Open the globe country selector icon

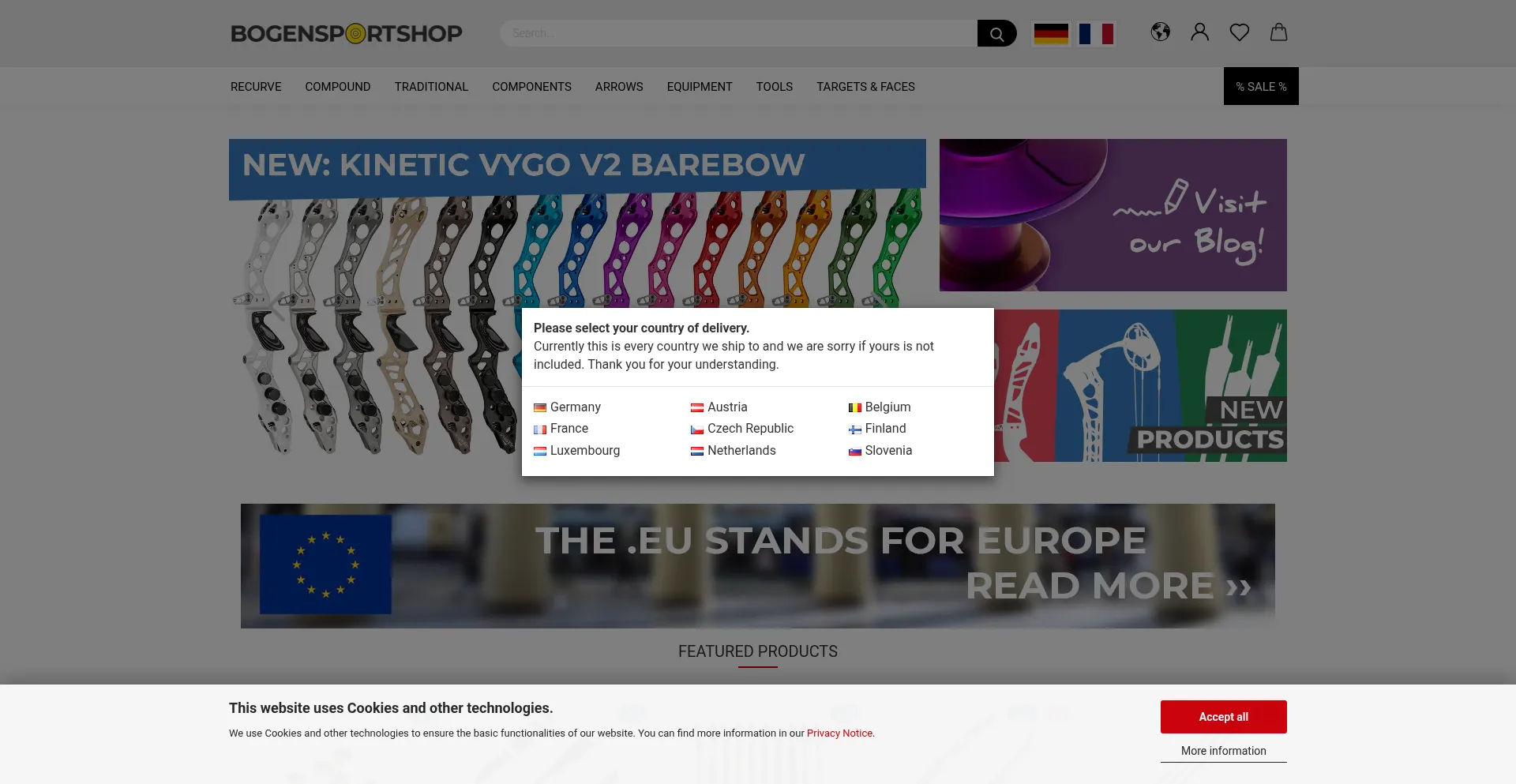tap(1160, 32)
